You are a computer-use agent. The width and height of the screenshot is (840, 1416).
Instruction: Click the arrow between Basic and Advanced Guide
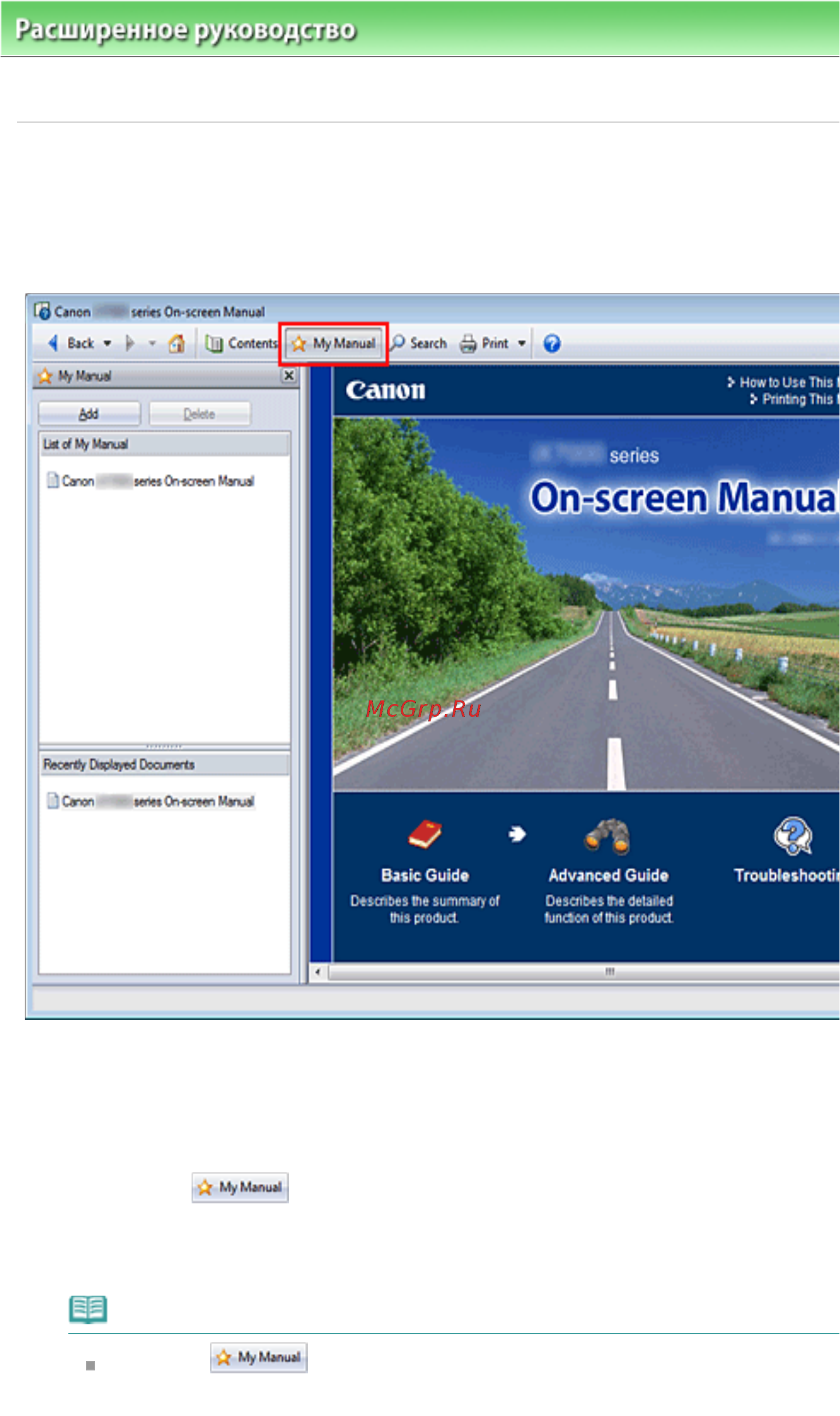[x=517, y=834]
